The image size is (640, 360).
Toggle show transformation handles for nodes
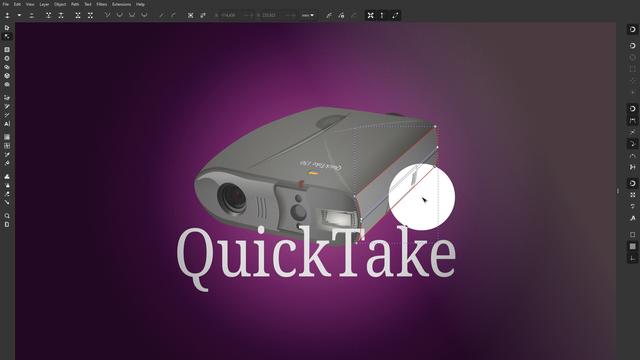371,15
